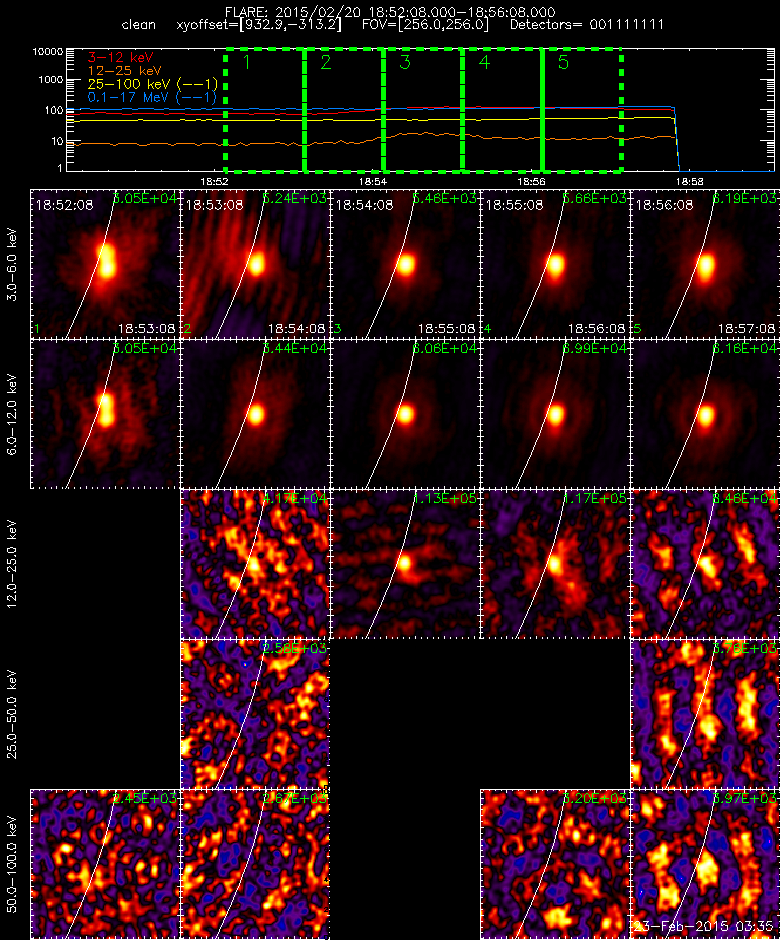Open the 3.0-6.0 keV image at 18:52:08

pyautogui.click(x=105, y=264)
